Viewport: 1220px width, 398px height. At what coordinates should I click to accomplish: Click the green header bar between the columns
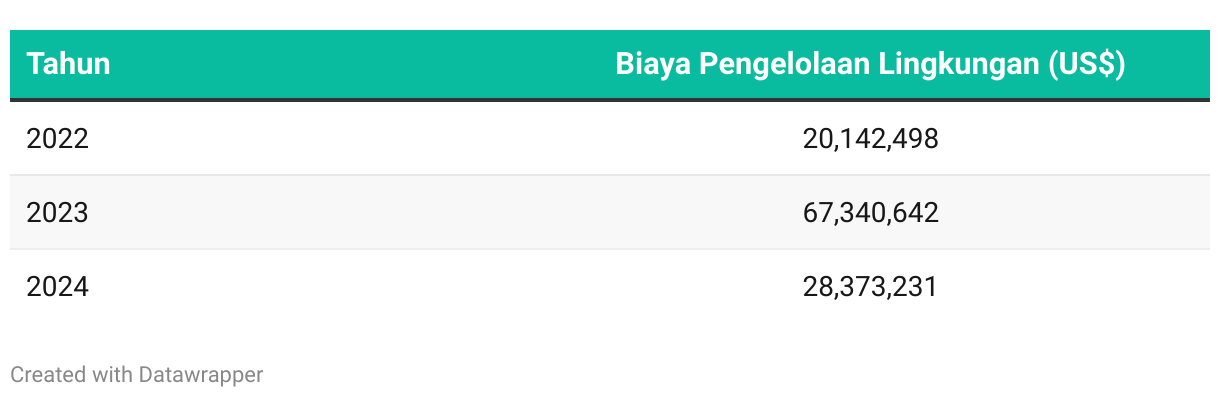360,64
